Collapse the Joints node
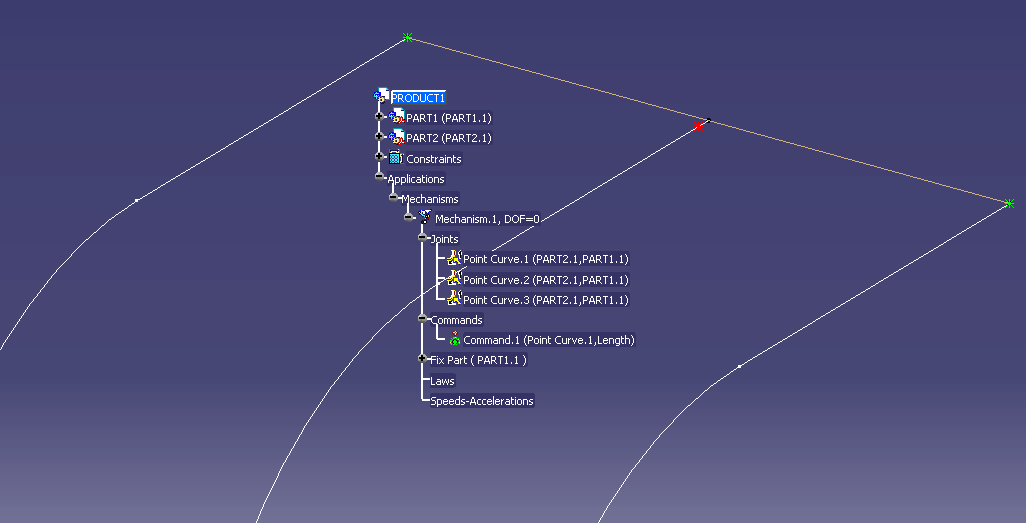This screenshot has width=1026, height=523. (422, 237)
